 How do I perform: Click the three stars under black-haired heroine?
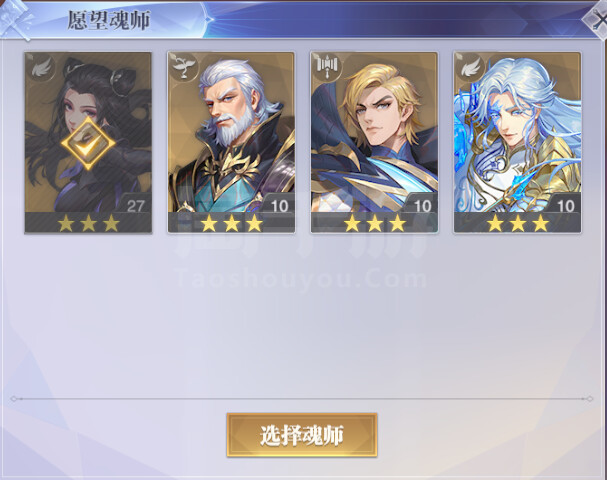tap(89, 223)
